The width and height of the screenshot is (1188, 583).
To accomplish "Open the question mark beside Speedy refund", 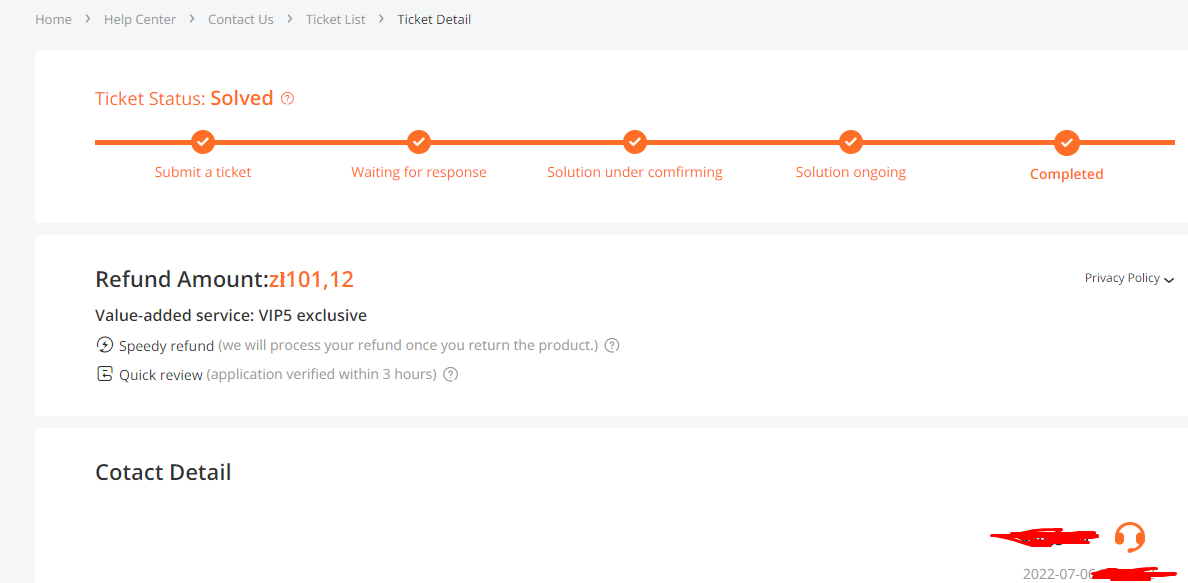I will coord(612,346).
